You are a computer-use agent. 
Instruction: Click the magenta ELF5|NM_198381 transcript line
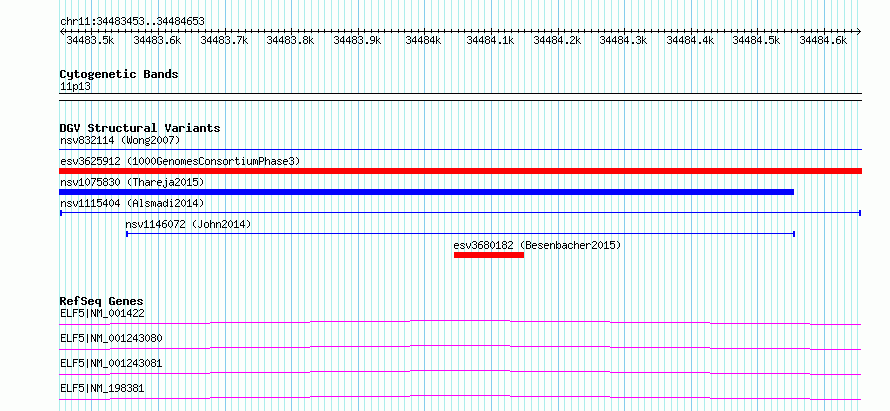coord(460,397)
